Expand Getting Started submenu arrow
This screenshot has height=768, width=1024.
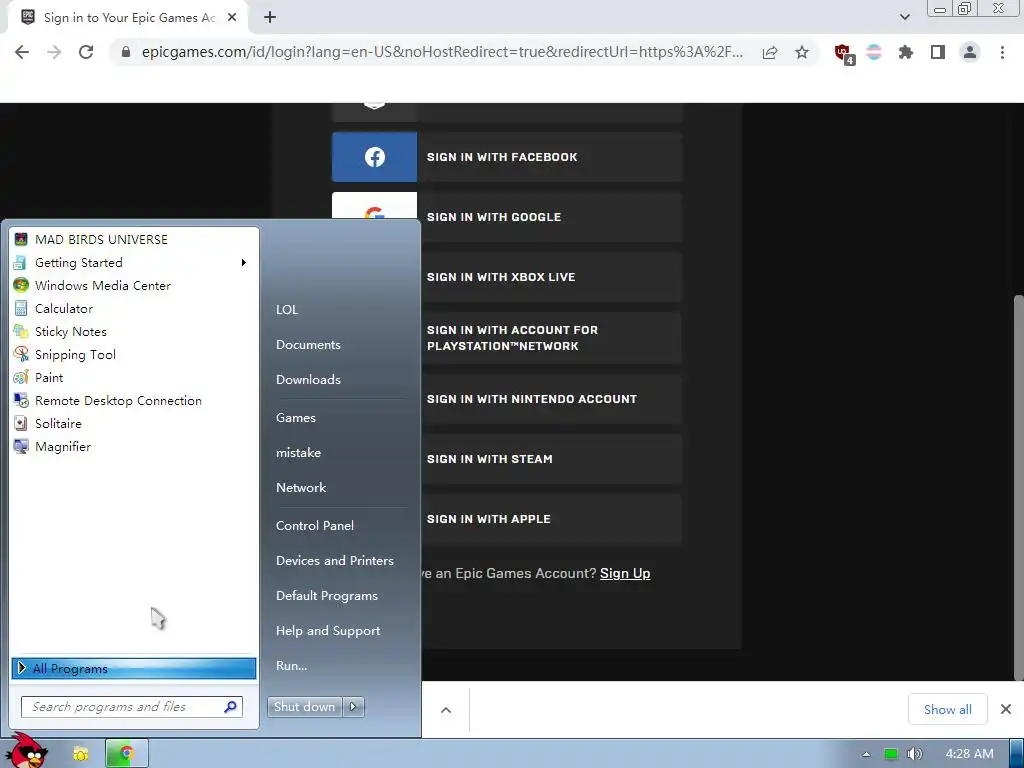[244, 263]
